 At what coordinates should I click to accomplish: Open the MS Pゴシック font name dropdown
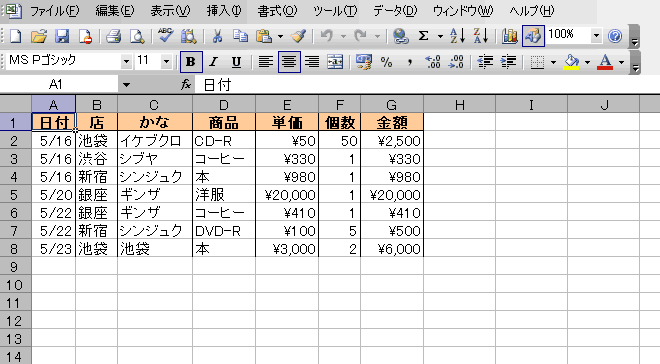[x=126, y=62]
